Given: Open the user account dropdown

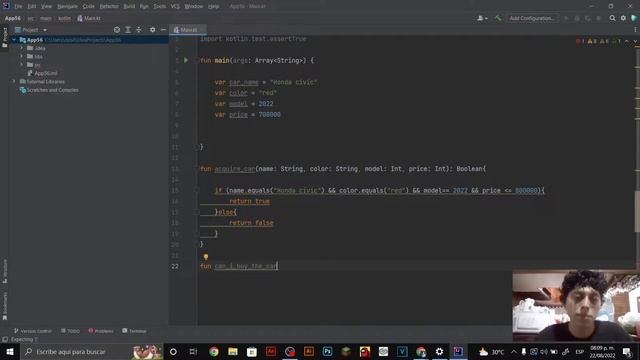Looking at the screenshot, I should tap(482, 18).
